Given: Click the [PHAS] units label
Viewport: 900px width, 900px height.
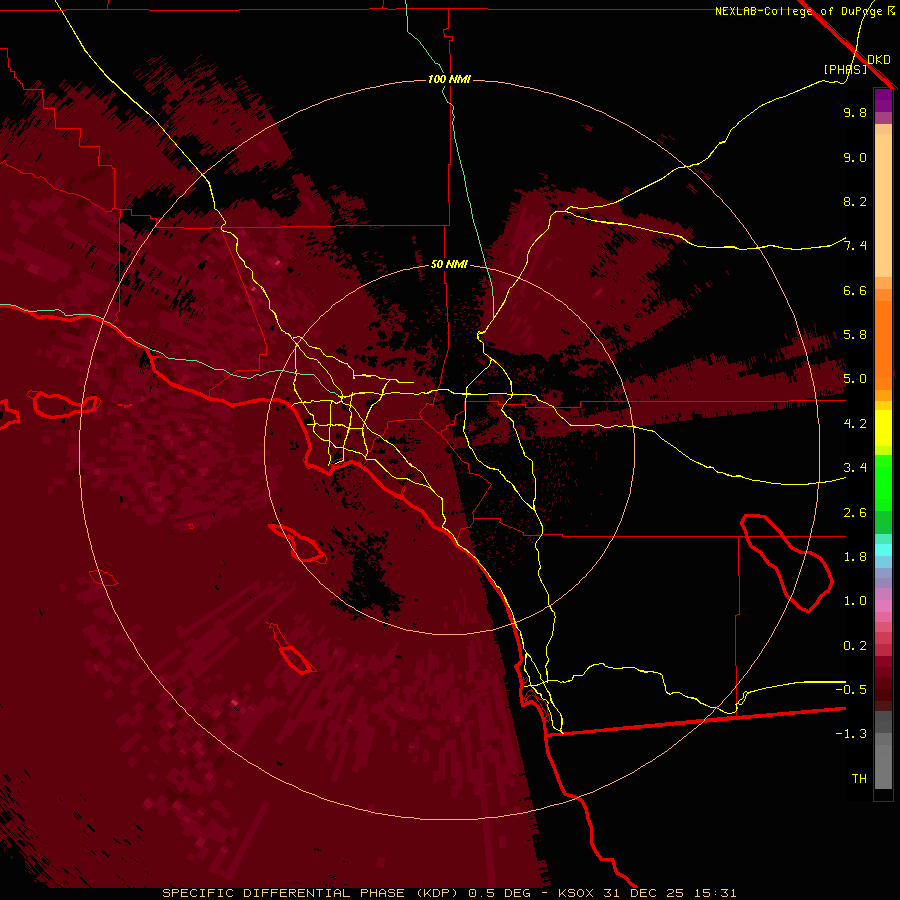Looking at the screenshot, I should click(x=845, y=70).
